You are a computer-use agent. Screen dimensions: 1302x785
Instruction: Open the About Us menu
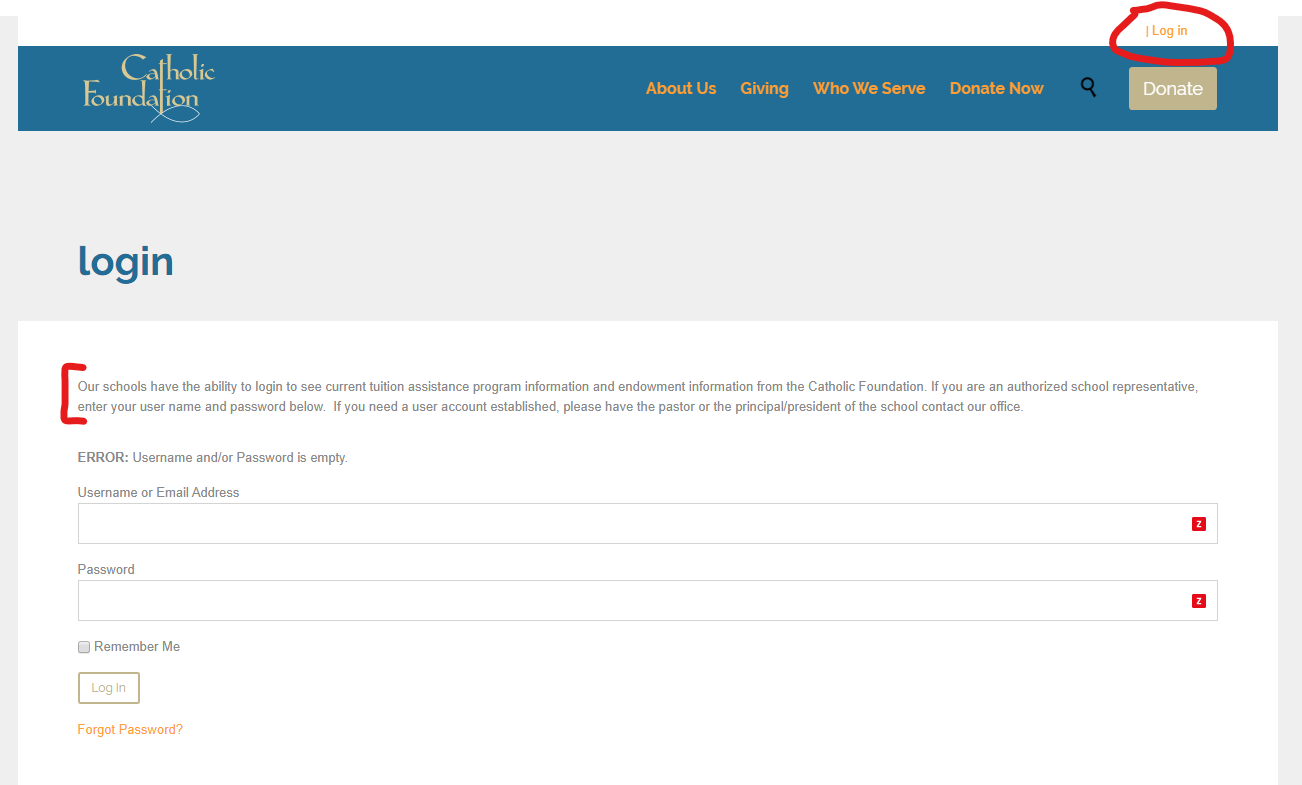[680, 88]
